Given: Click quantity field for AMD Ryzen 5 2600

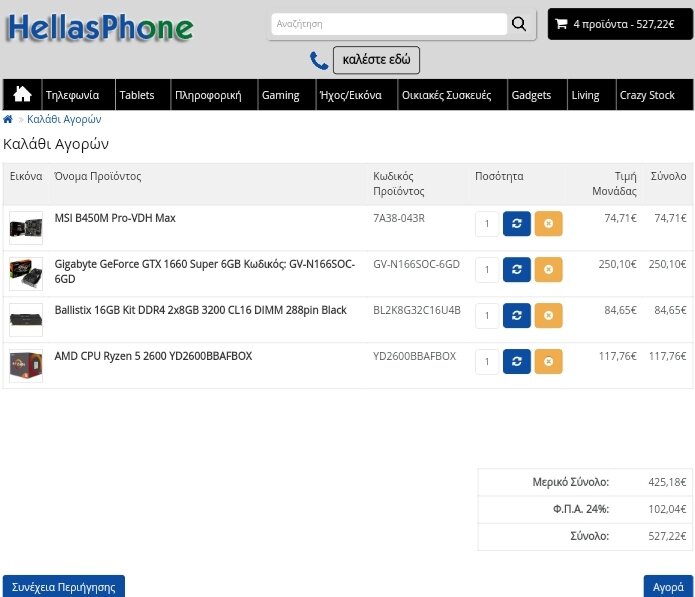Looking at the screenshot, I should point(487,362).
